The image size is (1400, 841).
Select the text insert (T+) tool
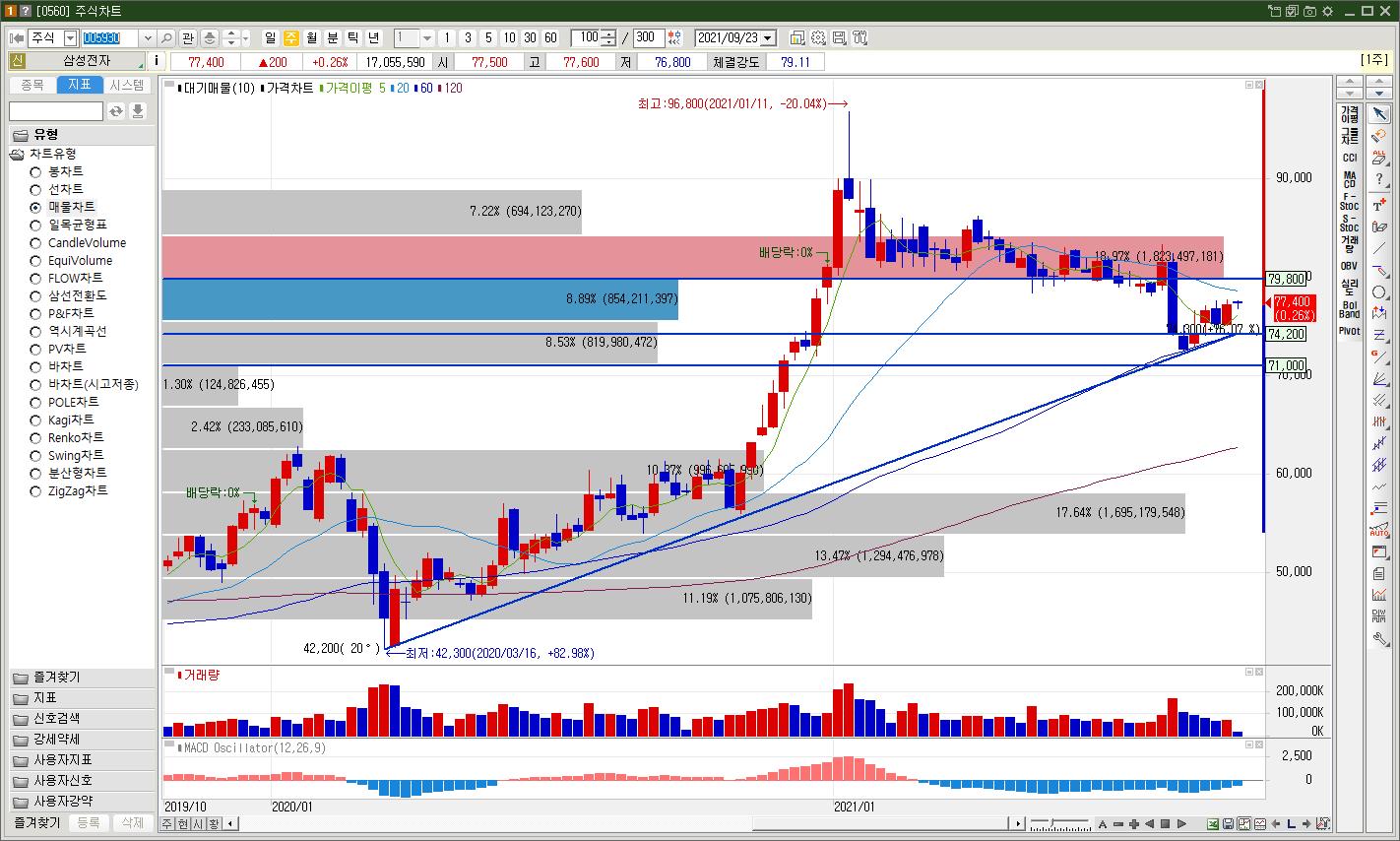(x=1379, y=206)
